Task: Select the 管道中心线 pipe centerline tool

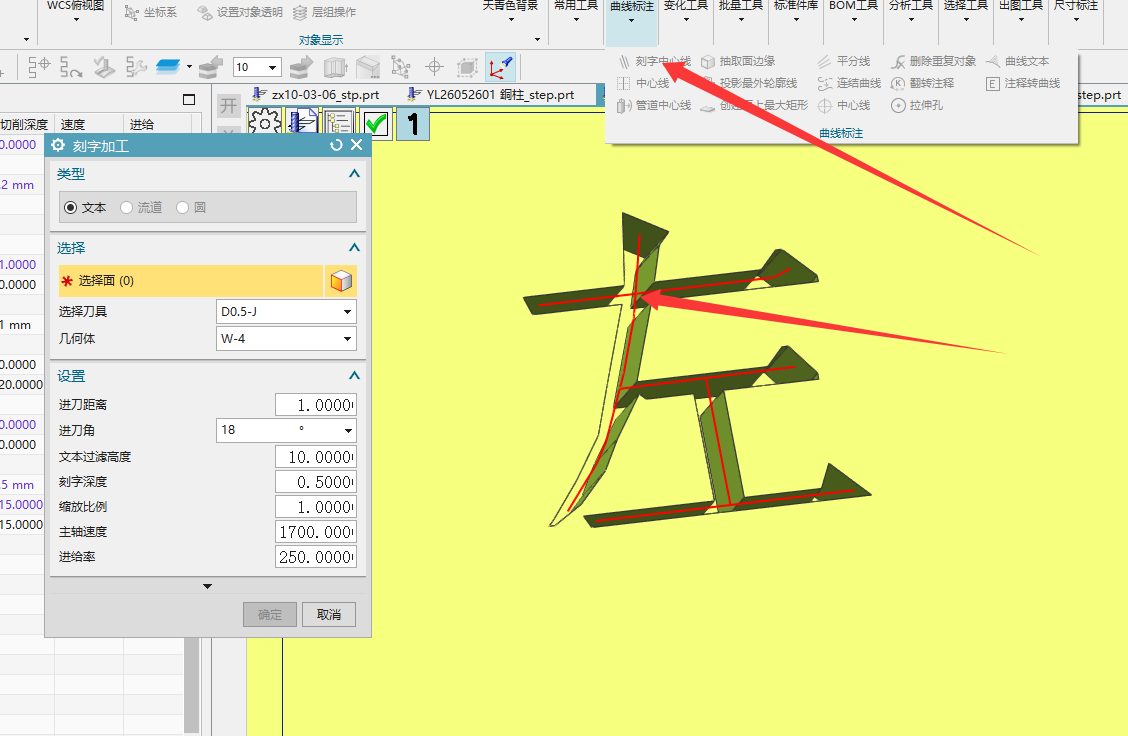Action: [654, 105]
